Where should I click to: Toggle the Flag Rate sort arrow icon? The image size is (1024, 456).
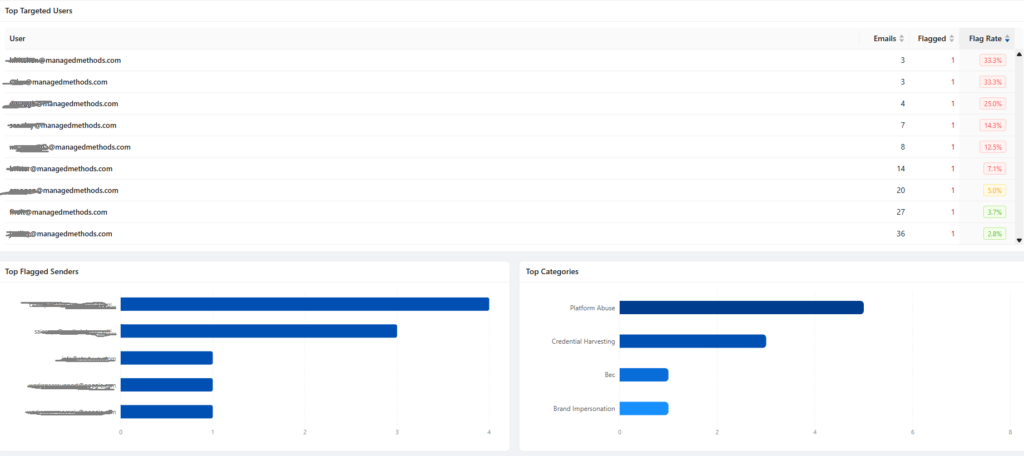pyautogui.click(x=1007, y=39)
